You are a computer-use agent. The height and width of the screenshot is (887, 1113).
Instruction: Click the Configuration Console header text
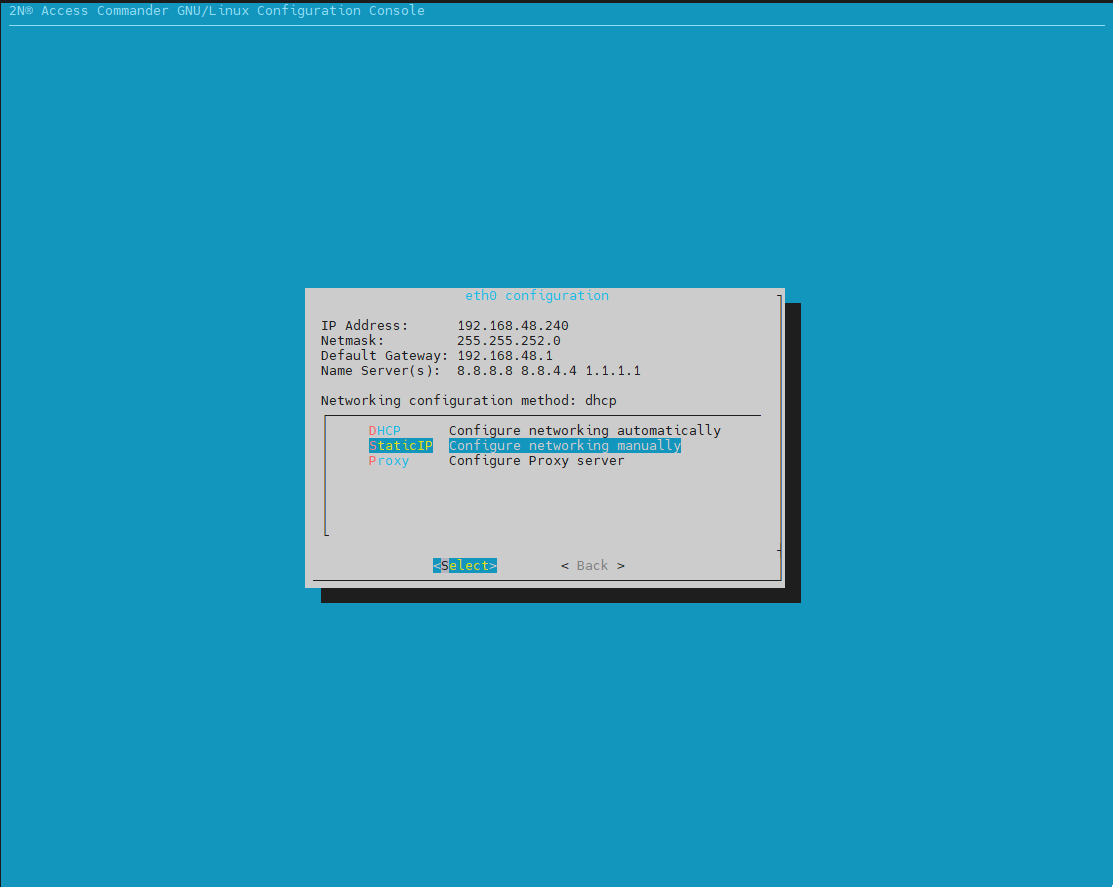coord(217,11)
